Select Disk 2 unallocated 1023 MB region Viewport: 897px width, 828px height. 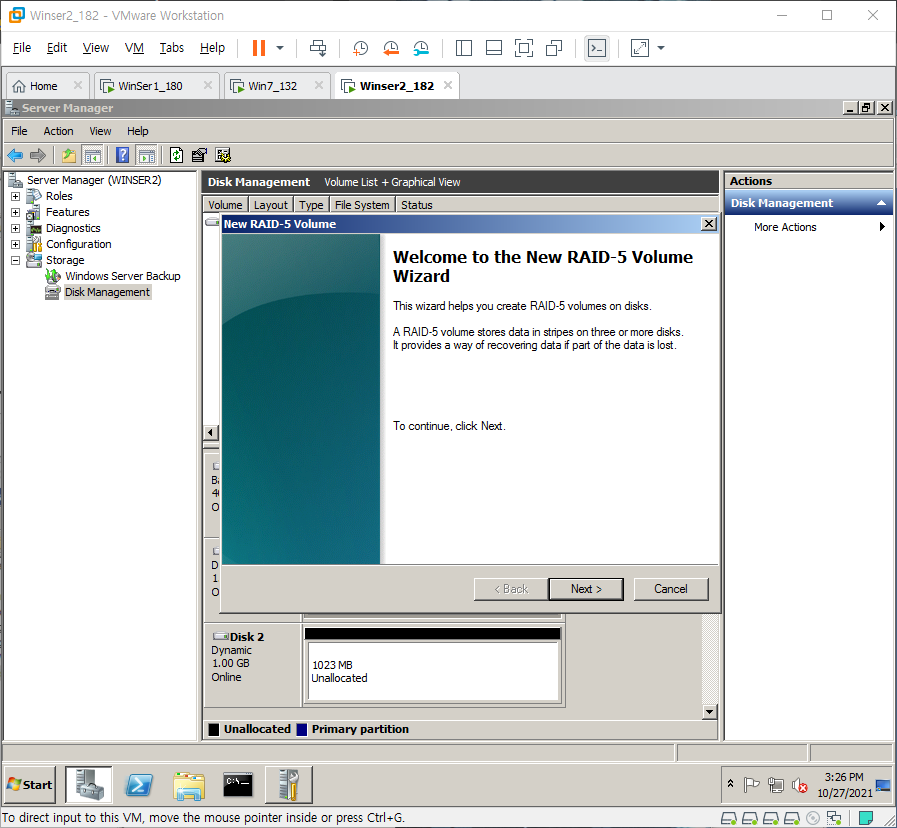(x=433, y=671)
